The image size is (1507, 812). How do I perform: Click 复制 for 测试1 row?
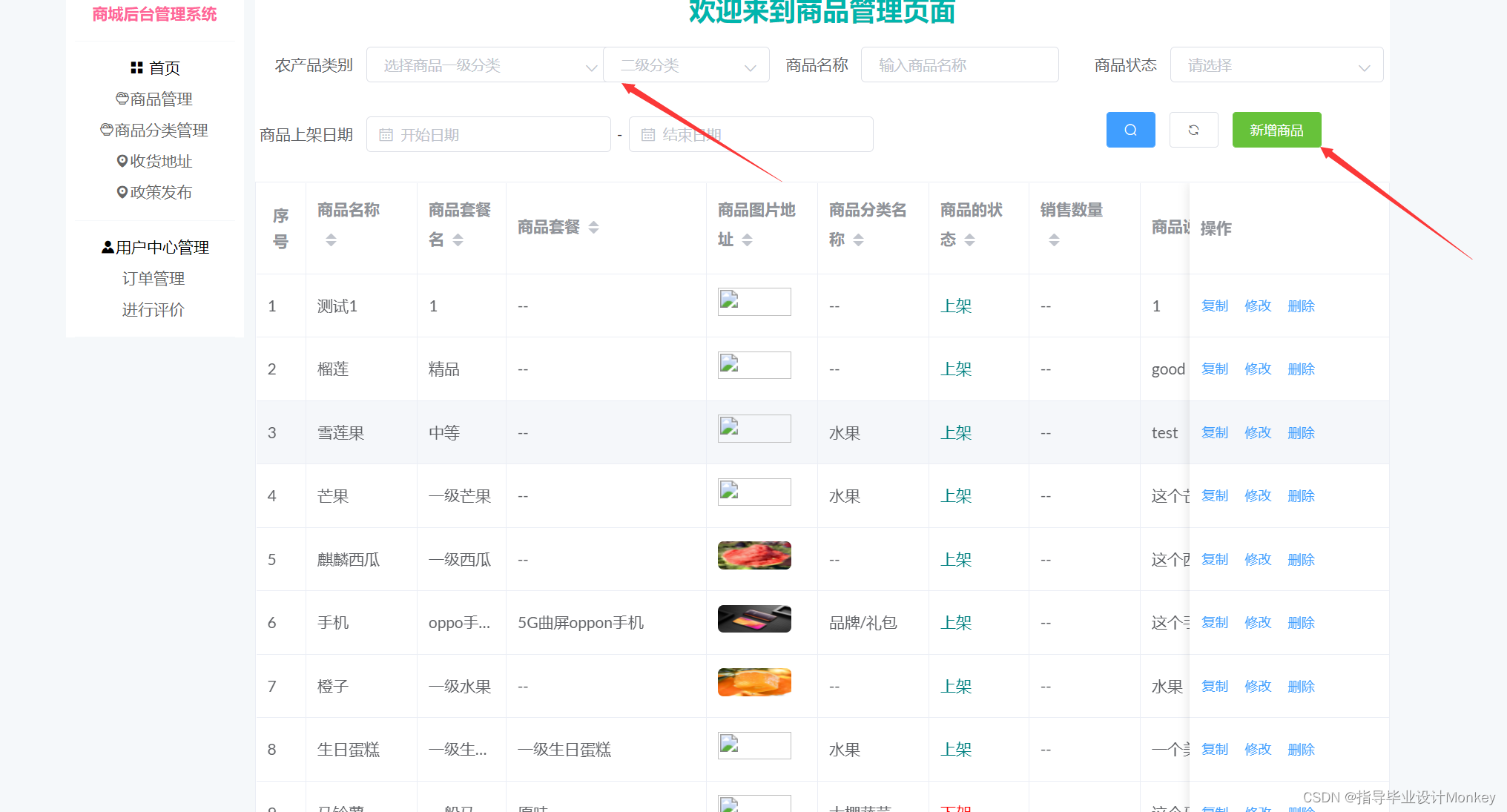point(1215,306)
